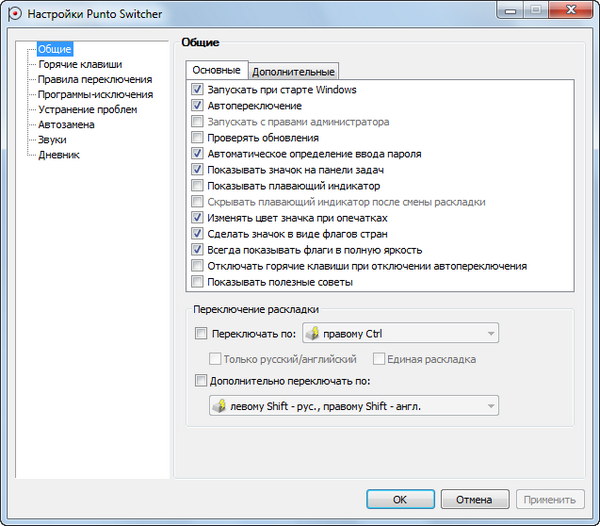
Task: Enable 'Дополнительно переключать по' checkbox
Action: [201, 380]
